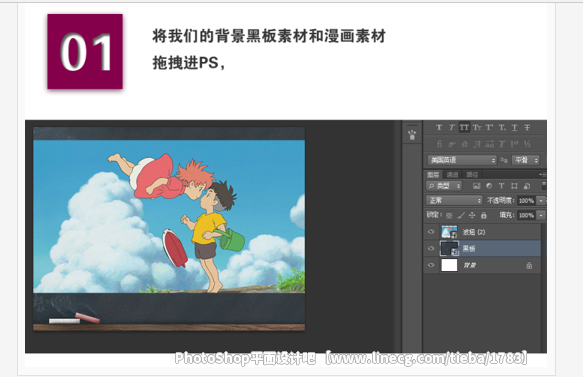This screenshot has width=583, height=377.
Task: Toggle the layer filter switch
Action: [544, 186]
